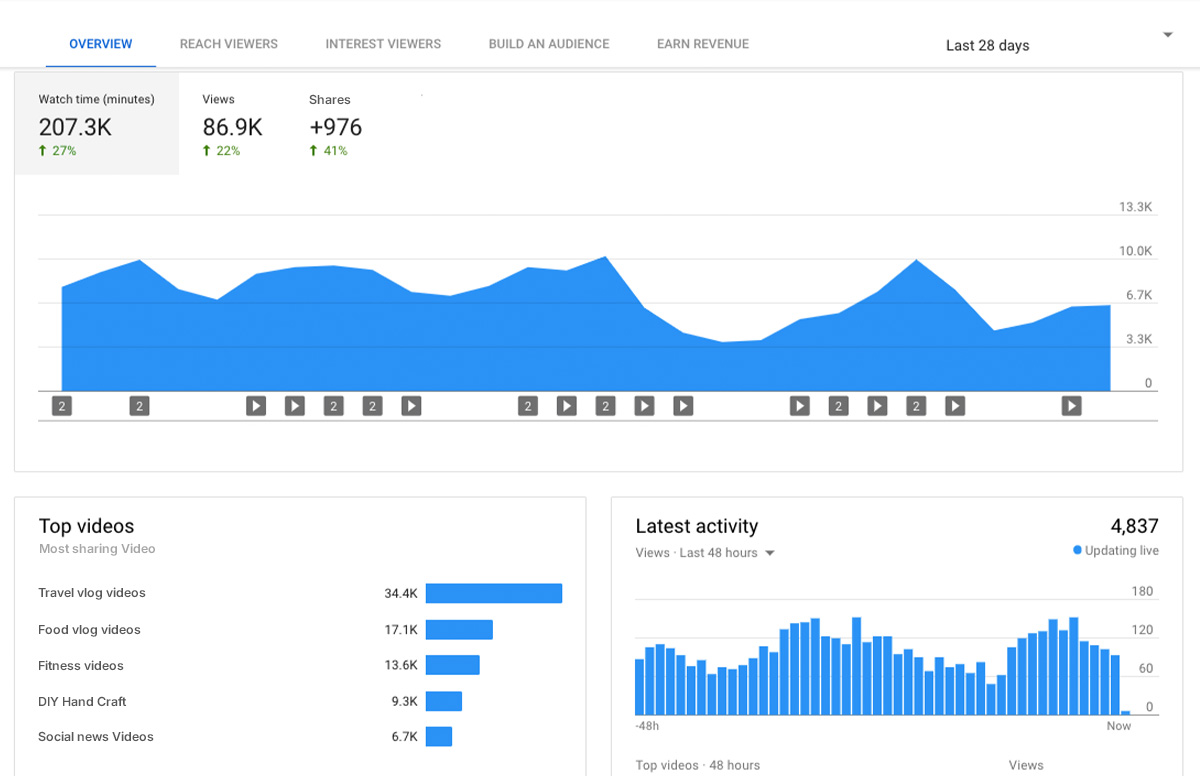Click the green arrow beside 41%
Image resolution: width=1200 pixels, height=776 pixels.
[x=313, y=151]
